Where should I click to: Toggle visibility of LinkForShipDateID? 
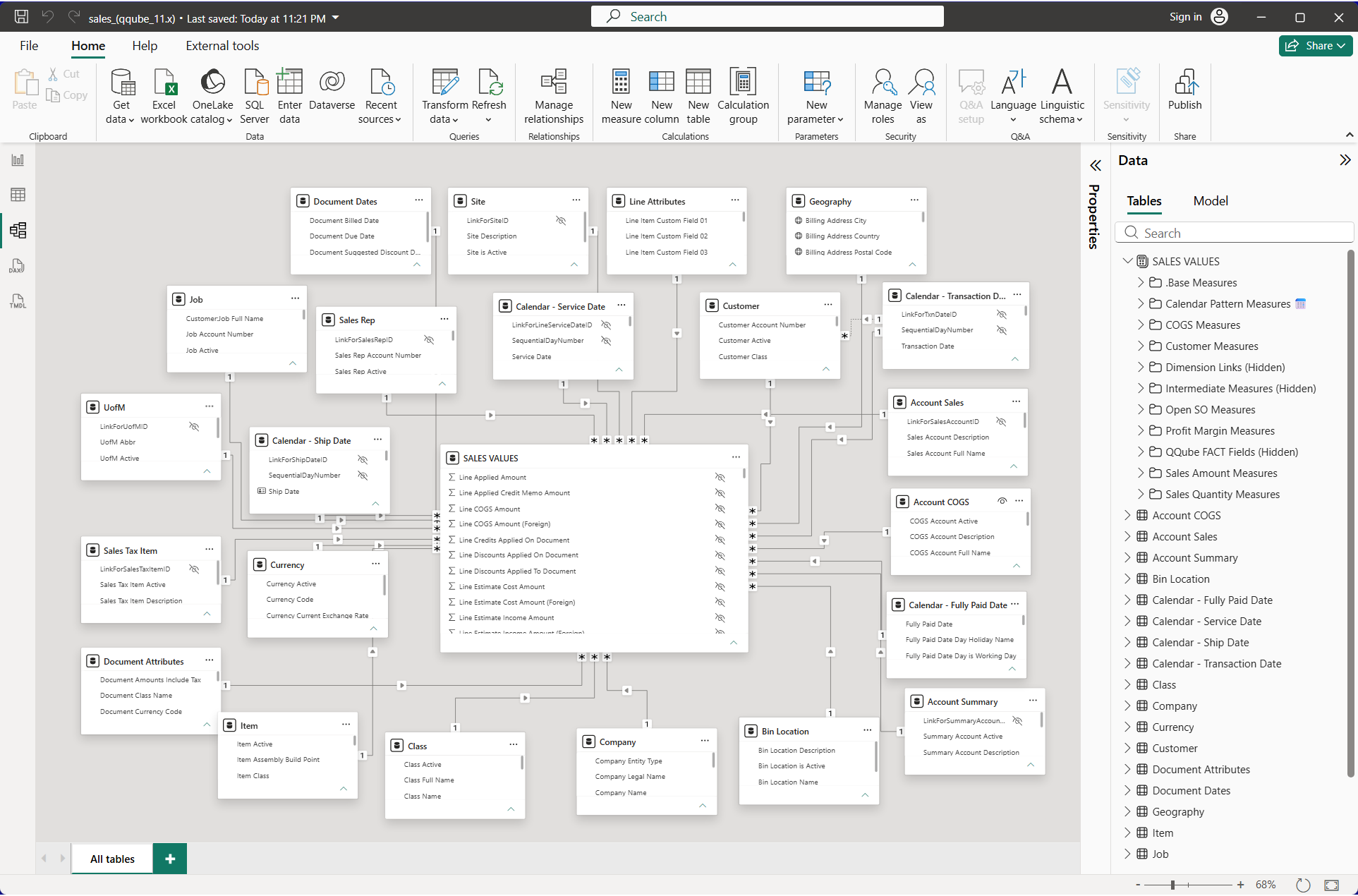coord(363,460)
